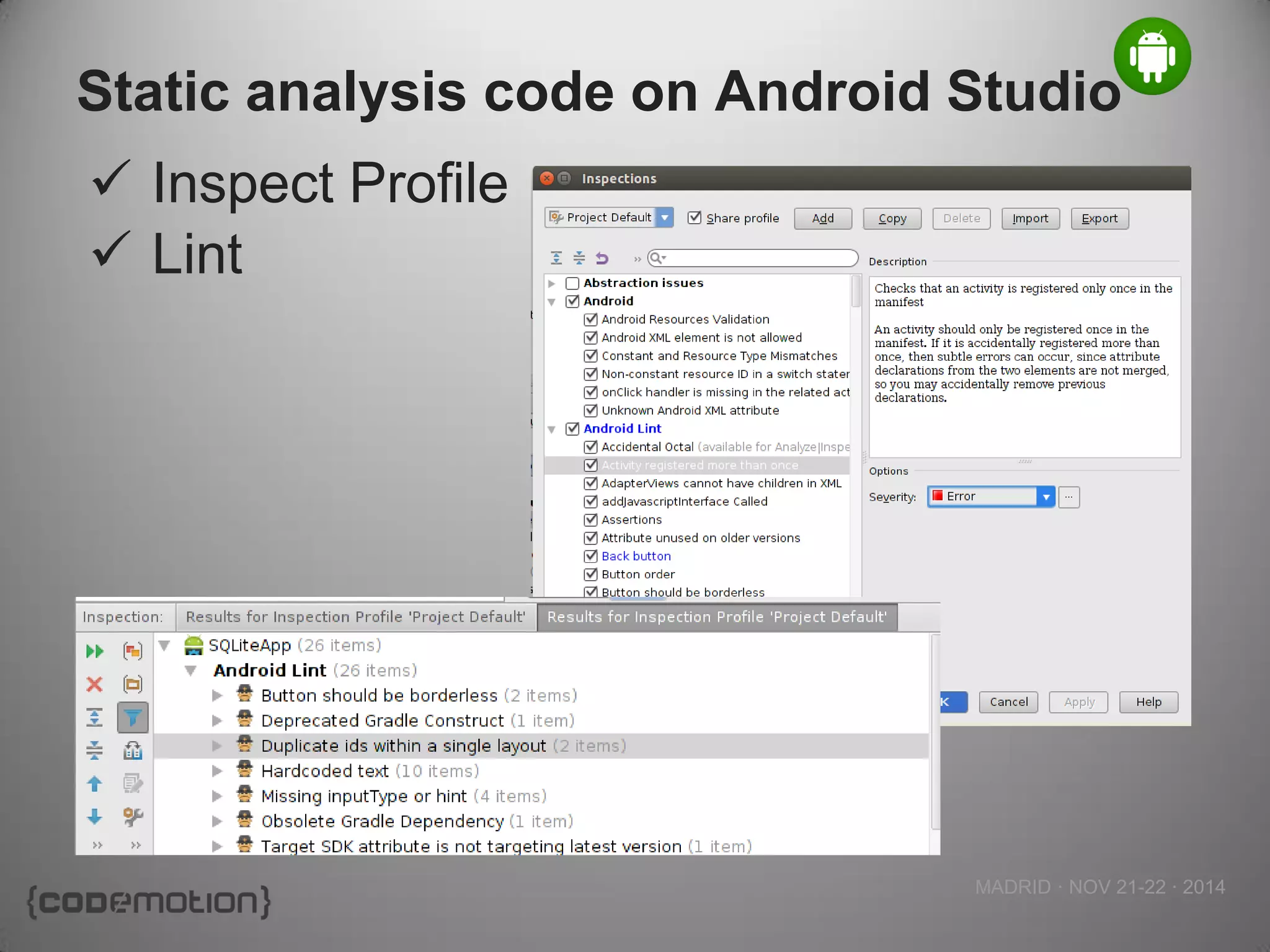
Task: Toggle the Share profile checkbox
Action: pyautogui.click(x=695, y=218)
